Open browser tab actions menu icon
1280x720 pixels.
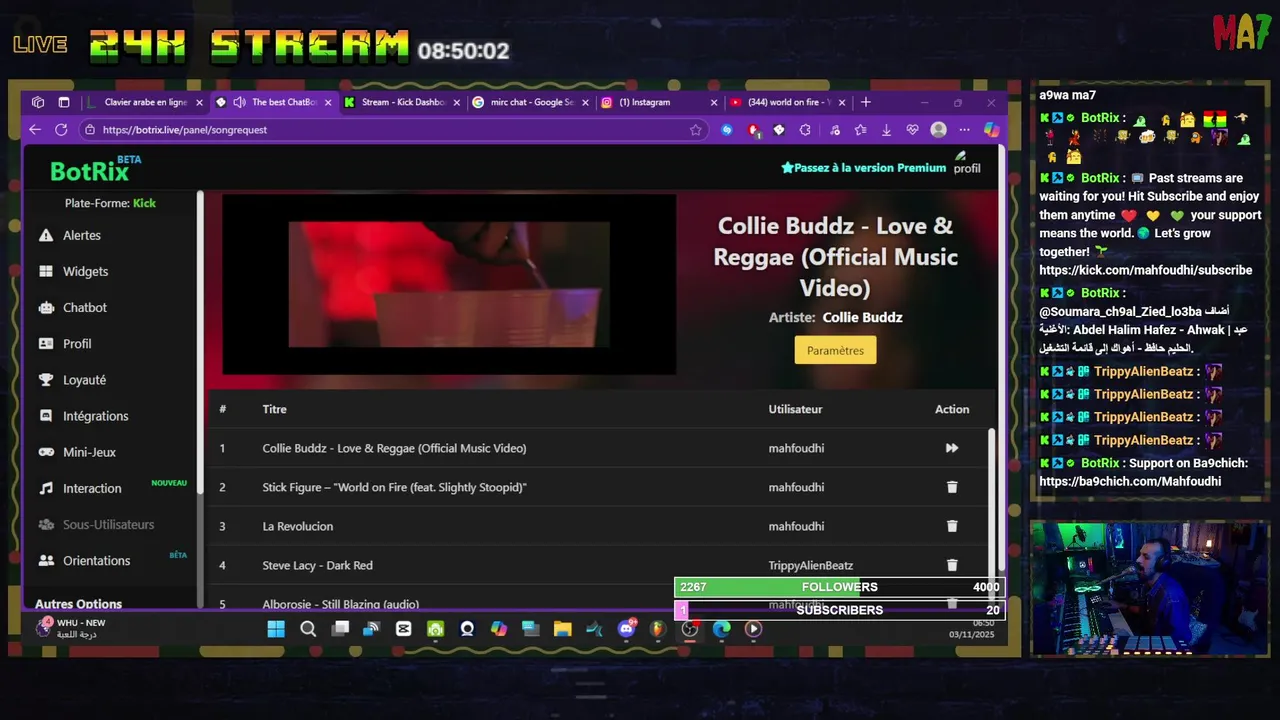(64, 102)
